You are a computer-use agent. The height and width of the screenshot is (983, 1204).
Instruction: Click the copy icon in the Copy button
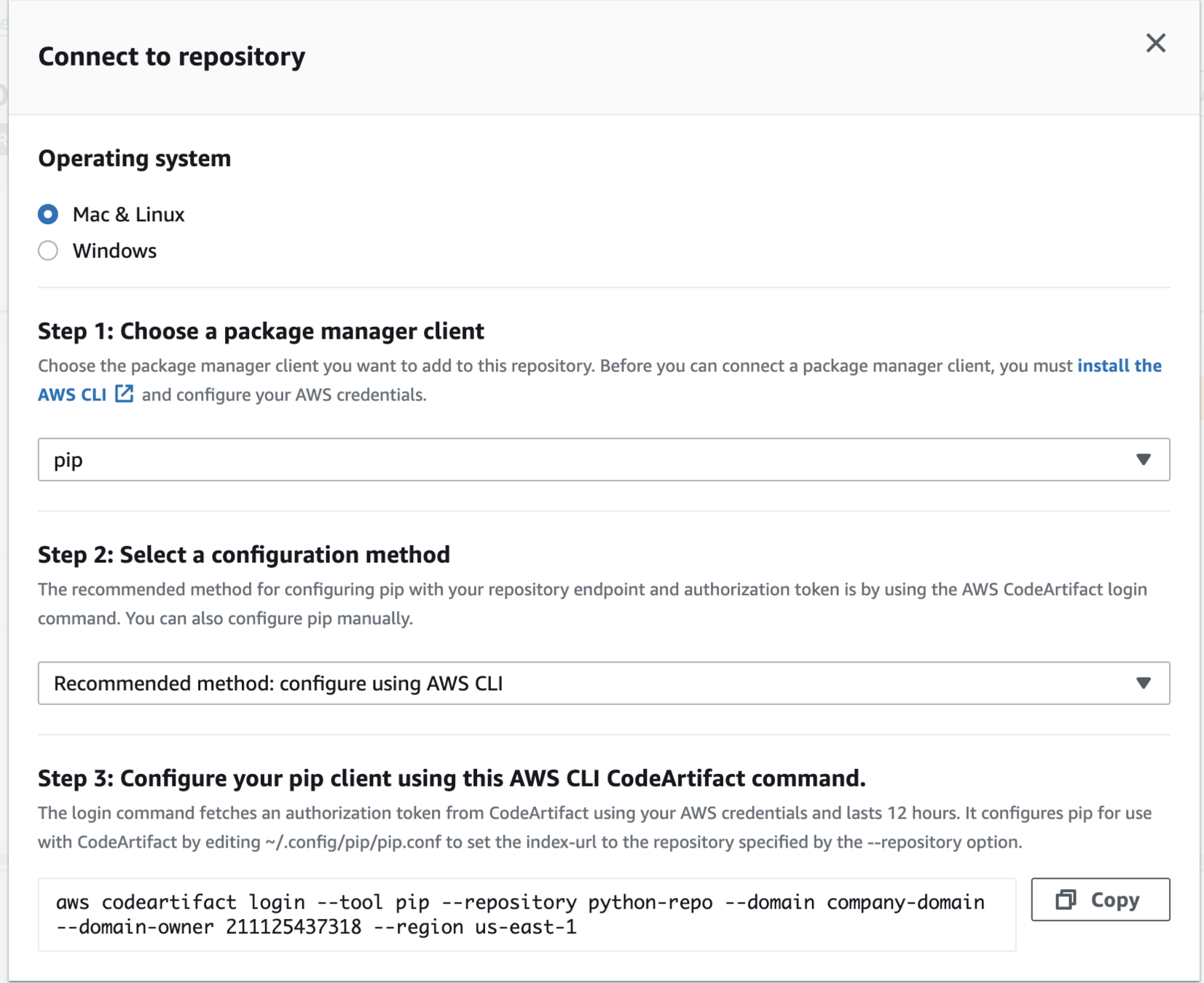click(x=1066, y=900)
